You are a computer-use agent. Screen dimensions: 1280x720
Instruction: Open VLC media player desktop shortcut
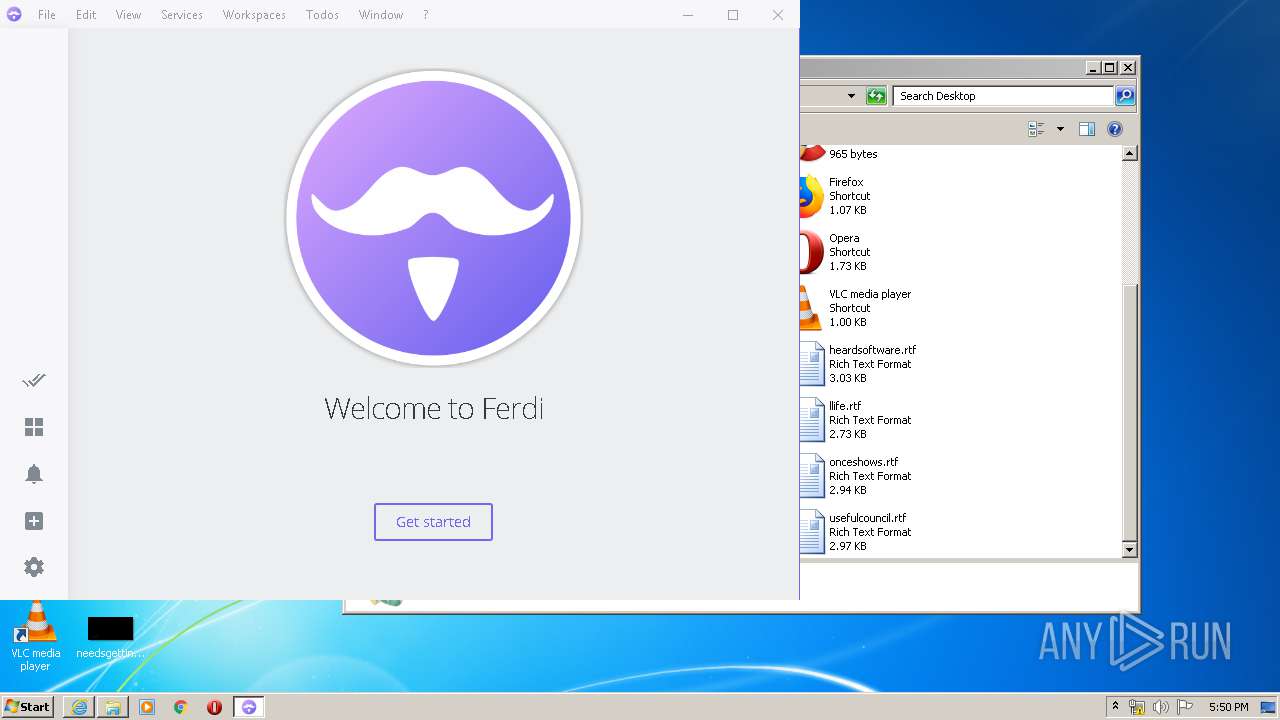(x=35, y=636)
